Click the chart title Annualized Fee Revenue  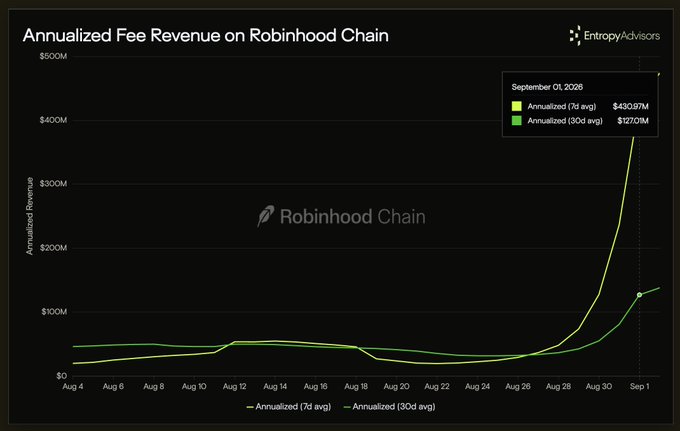206,35
